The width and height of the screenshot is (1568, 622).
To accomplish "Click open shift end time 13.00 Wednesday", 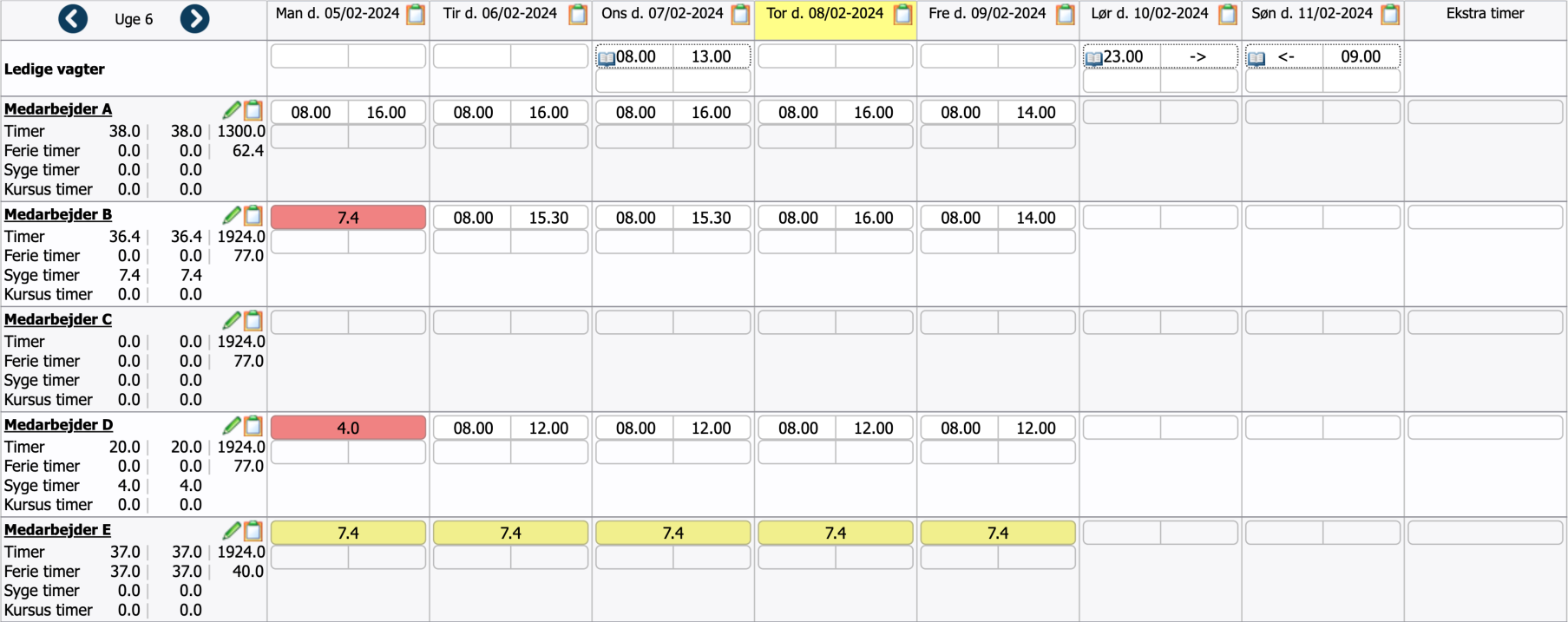I will (x=712, y=56).
